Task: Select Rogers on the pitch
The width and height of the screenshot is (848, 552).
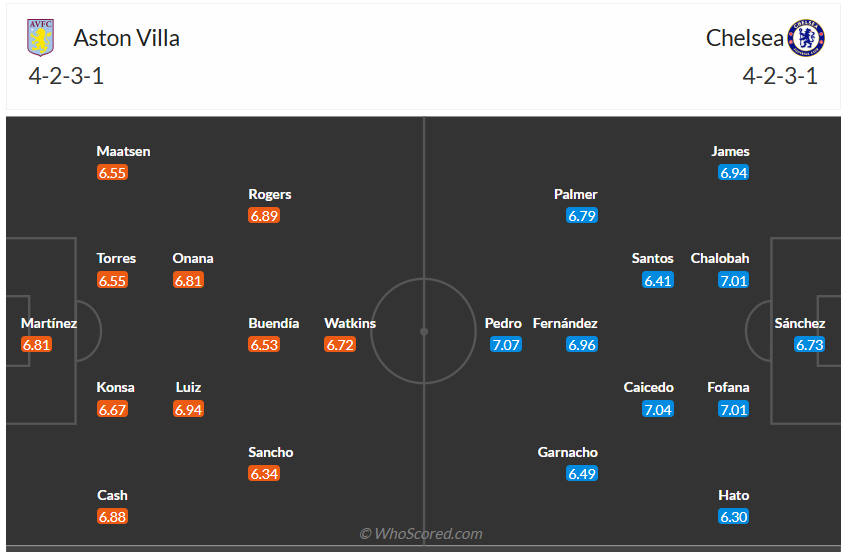Action: pos(270,194)
